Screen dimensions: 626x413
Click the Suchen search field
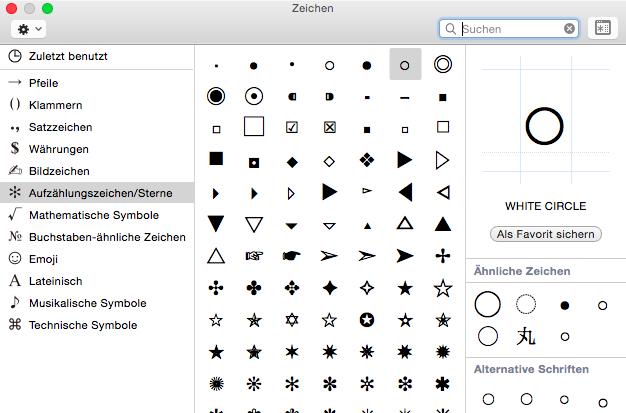509,29
